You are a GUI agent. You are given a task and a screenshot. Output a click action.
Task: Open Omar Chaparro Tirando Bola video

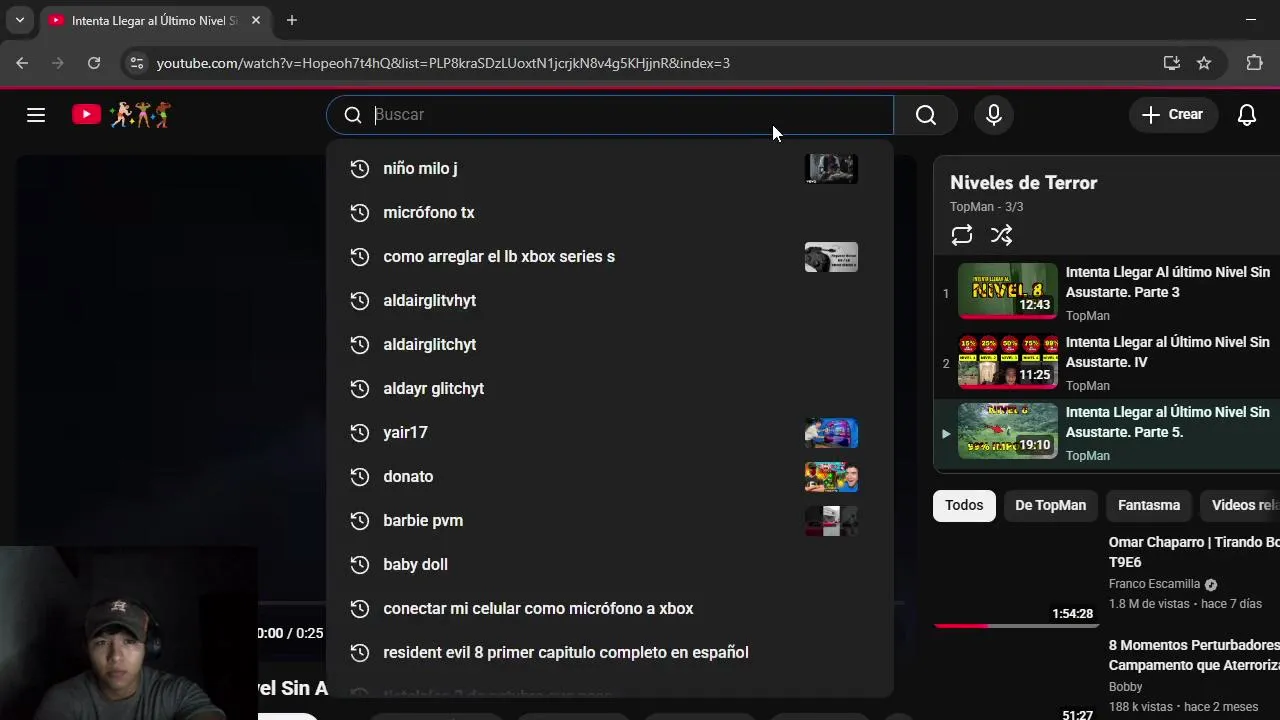point(1194,552)
